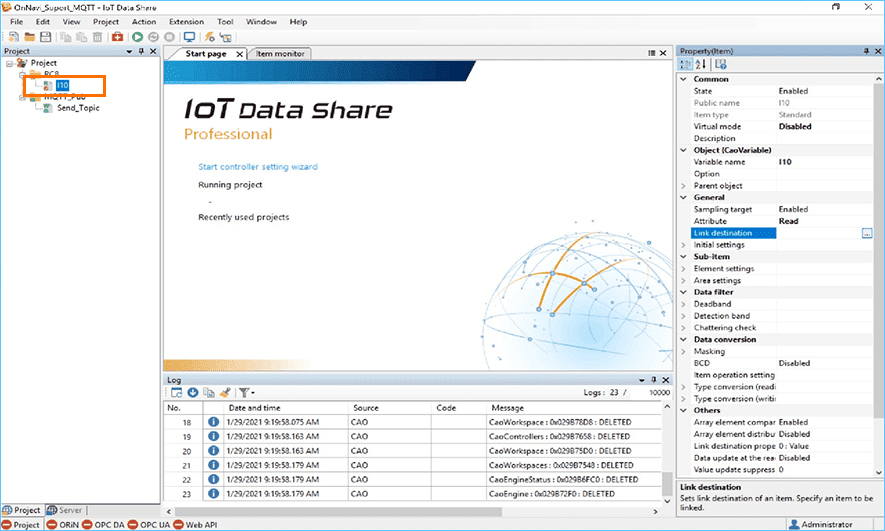Click the copy log icon

click(x=208, y=392)
